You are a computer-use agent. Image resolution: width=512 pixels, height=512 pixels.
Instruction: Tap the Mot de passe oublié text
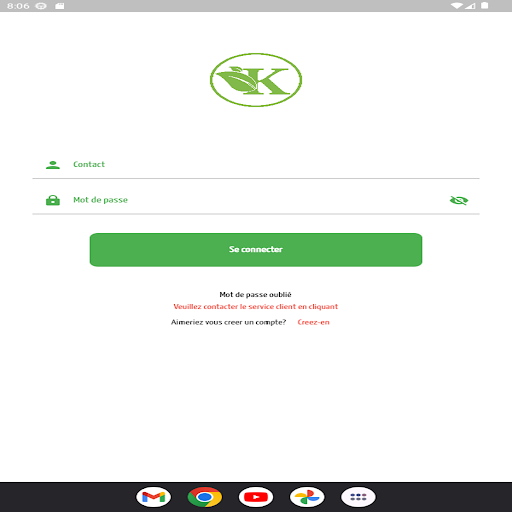(x=255, y=295)
